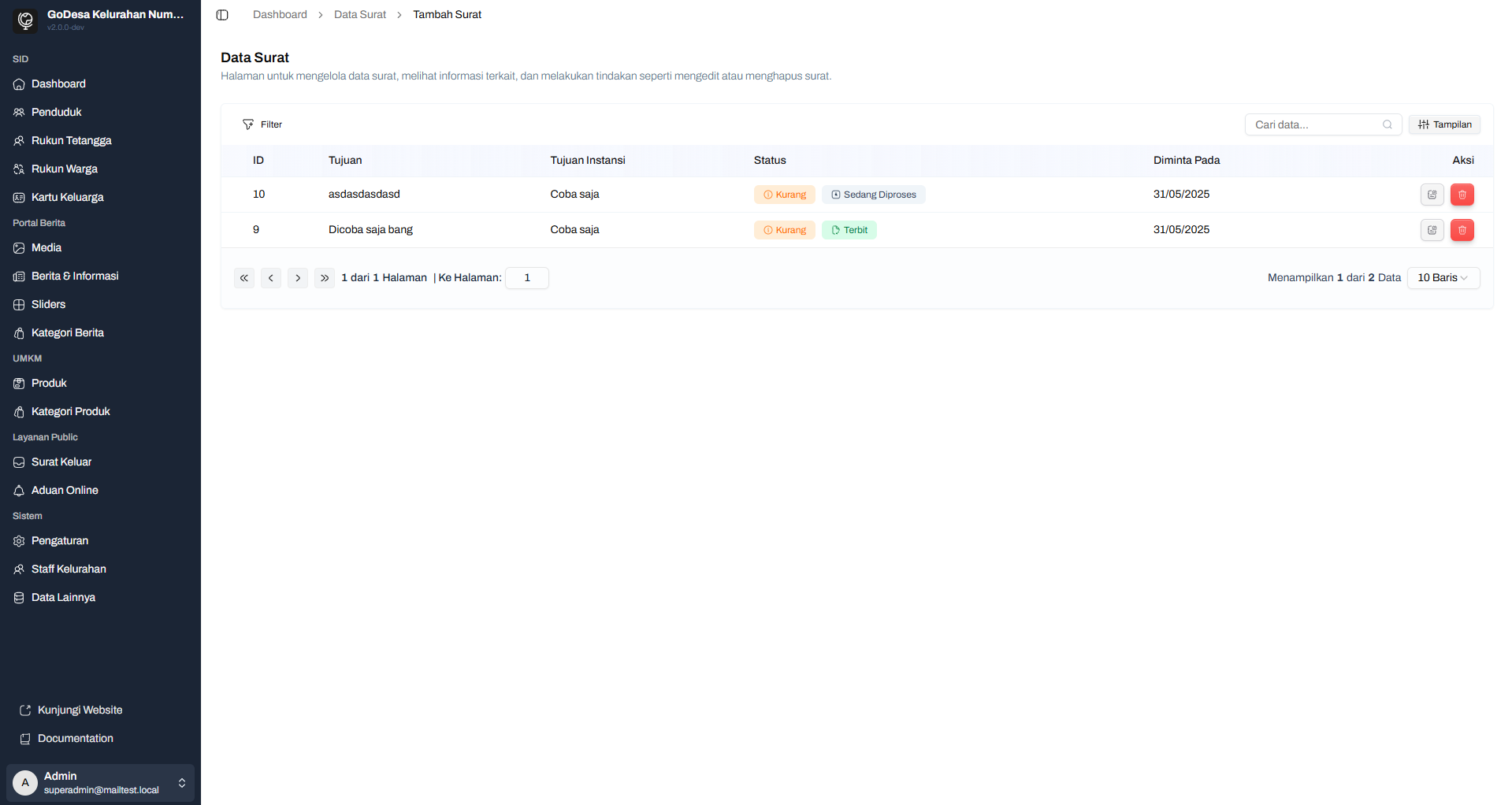This screenshot has height=805, width=1512.
Task: Click the Kunjungi Website link
Action: click(x=80, y=710)
